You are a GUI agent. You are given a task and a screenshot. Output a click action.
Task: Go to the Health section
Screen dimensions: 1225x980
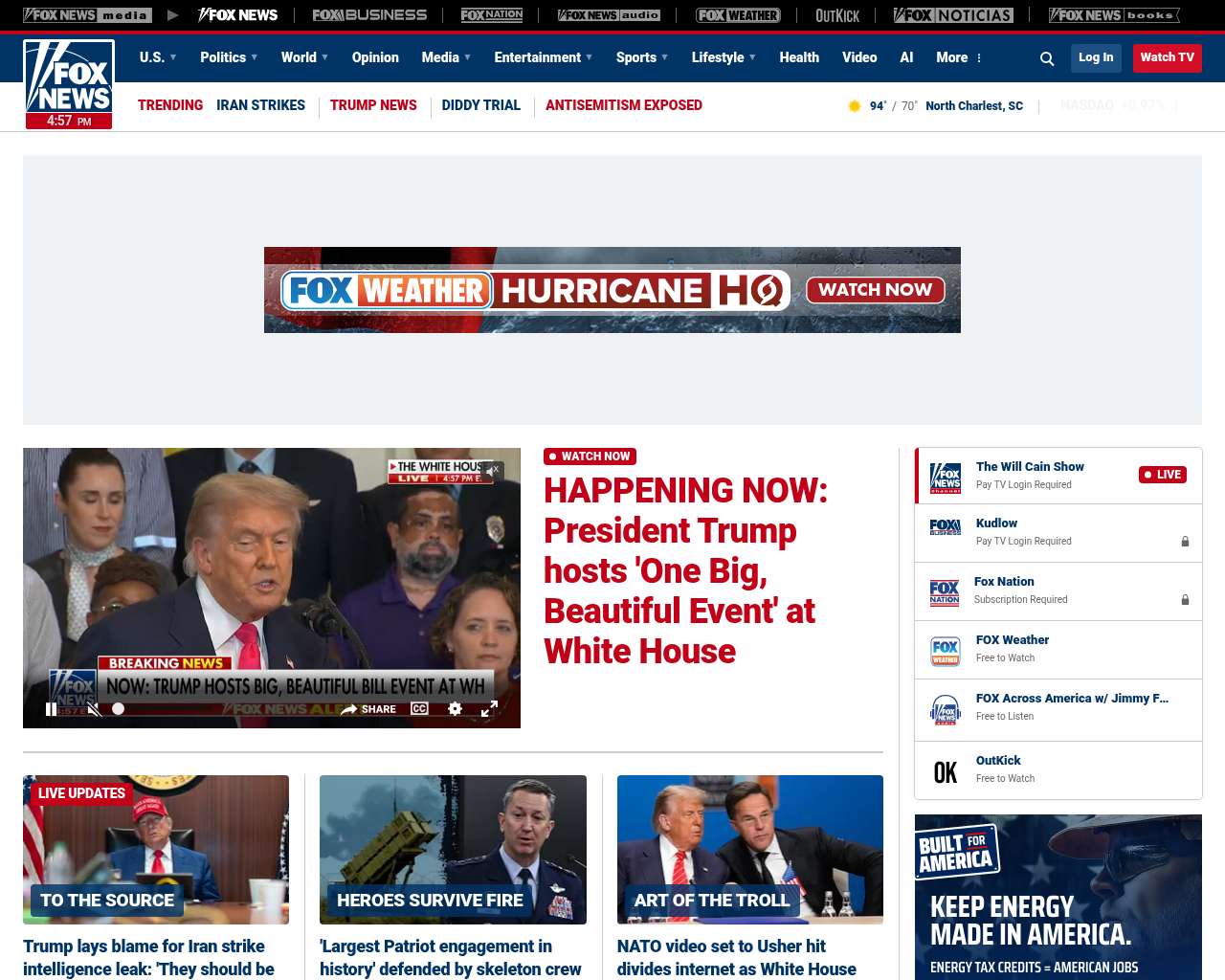click(799, 57)
